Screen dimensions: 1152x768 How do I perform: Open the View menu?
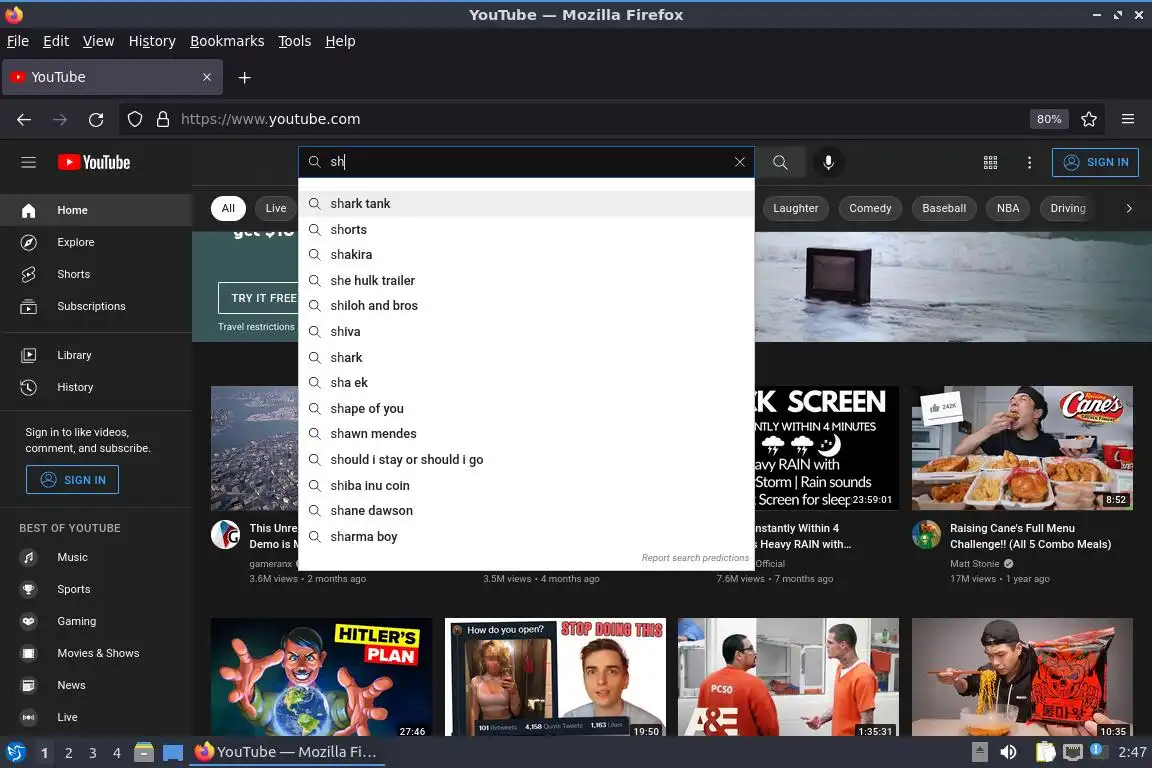[x=98, y=41]
